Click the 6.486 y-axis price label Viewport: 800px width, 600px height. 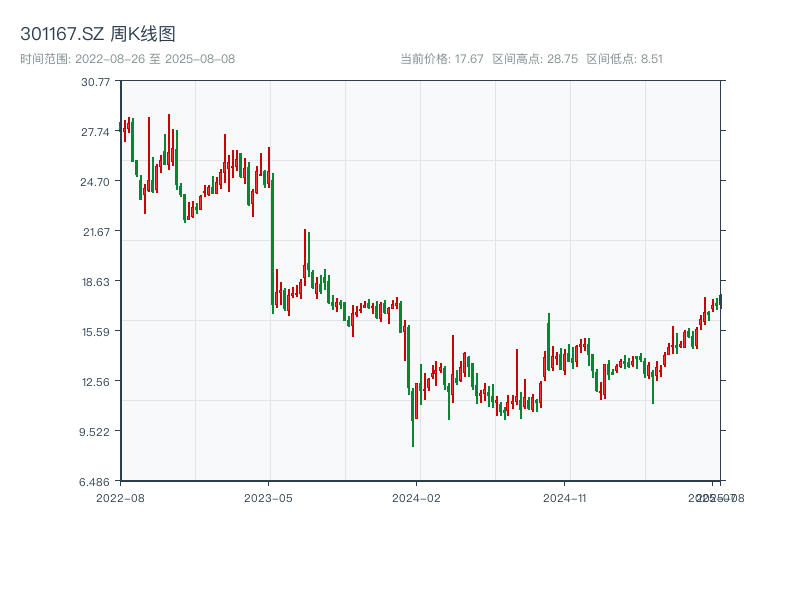coord(96,481)
